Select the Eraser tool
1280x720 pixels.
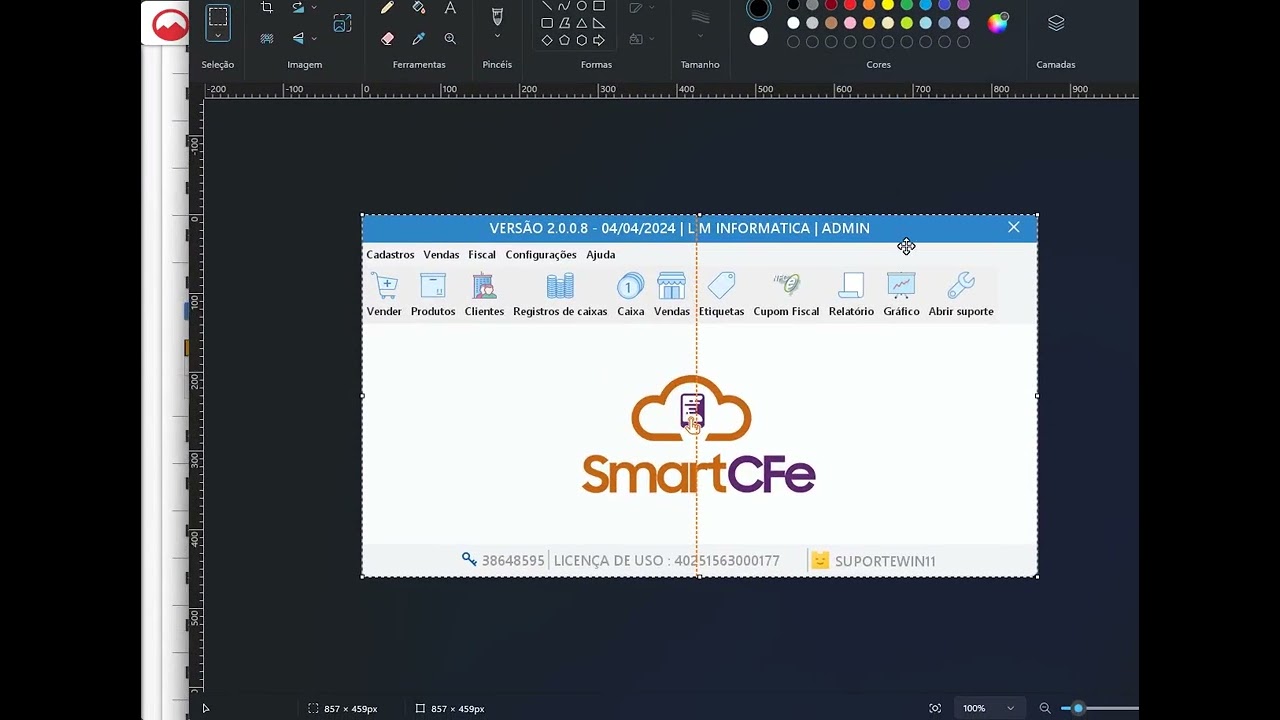[x=388, y=38]
